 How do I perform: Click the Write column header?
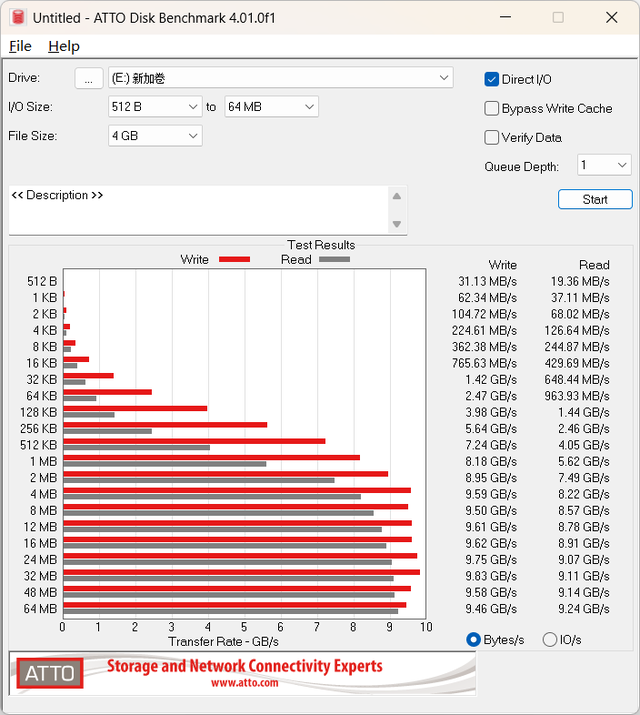click(x=502, y=265)
